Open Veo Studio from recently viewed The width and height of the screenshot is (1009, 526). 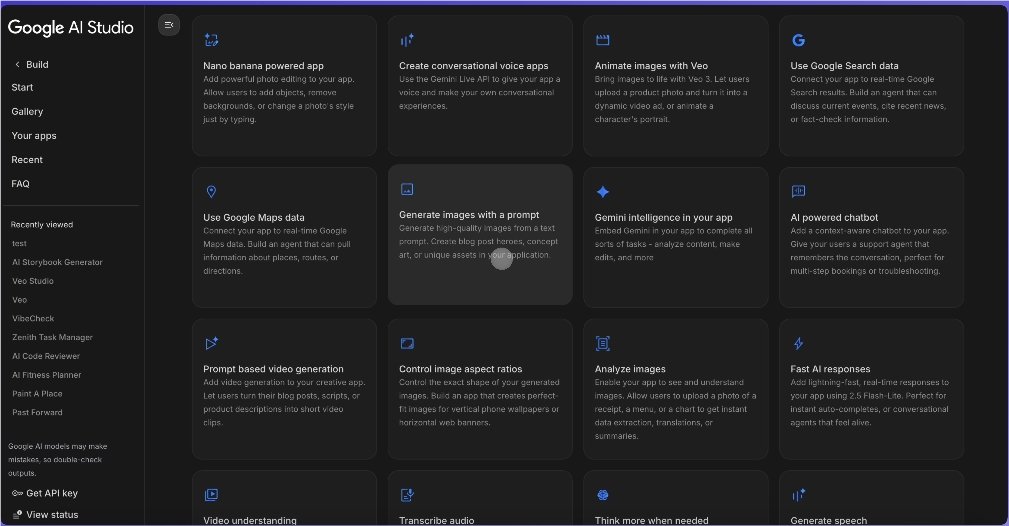tap(33, 281)
